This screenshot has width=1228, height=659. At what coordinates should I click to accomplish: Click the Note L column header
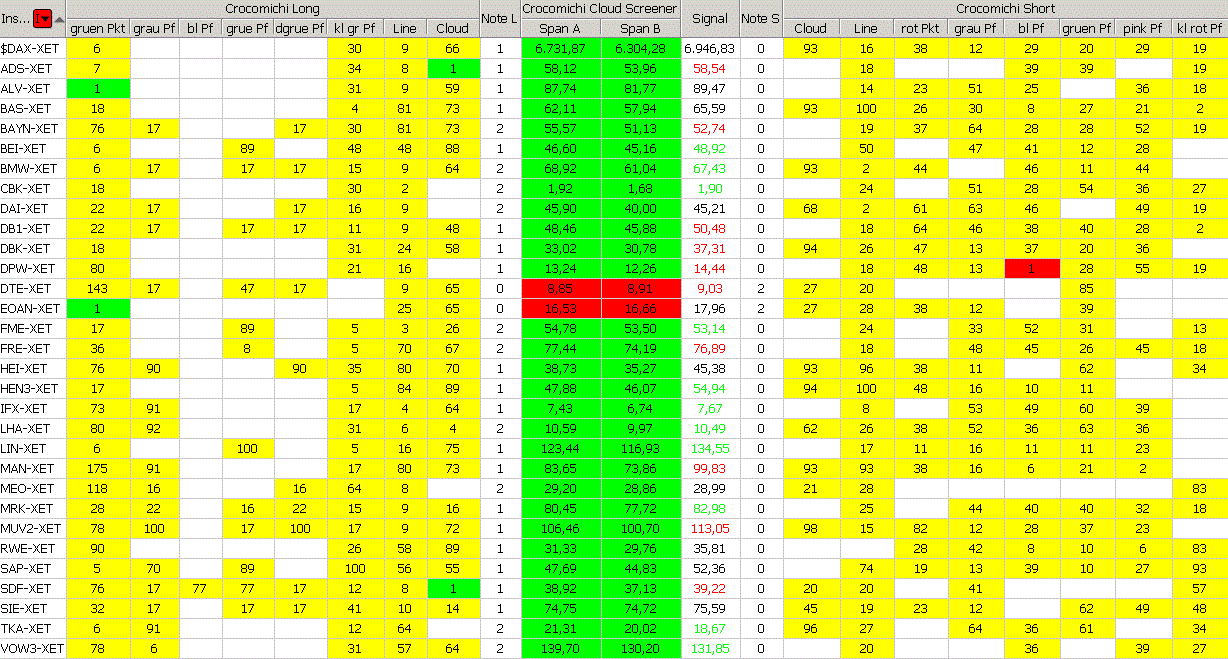(499, 19)
